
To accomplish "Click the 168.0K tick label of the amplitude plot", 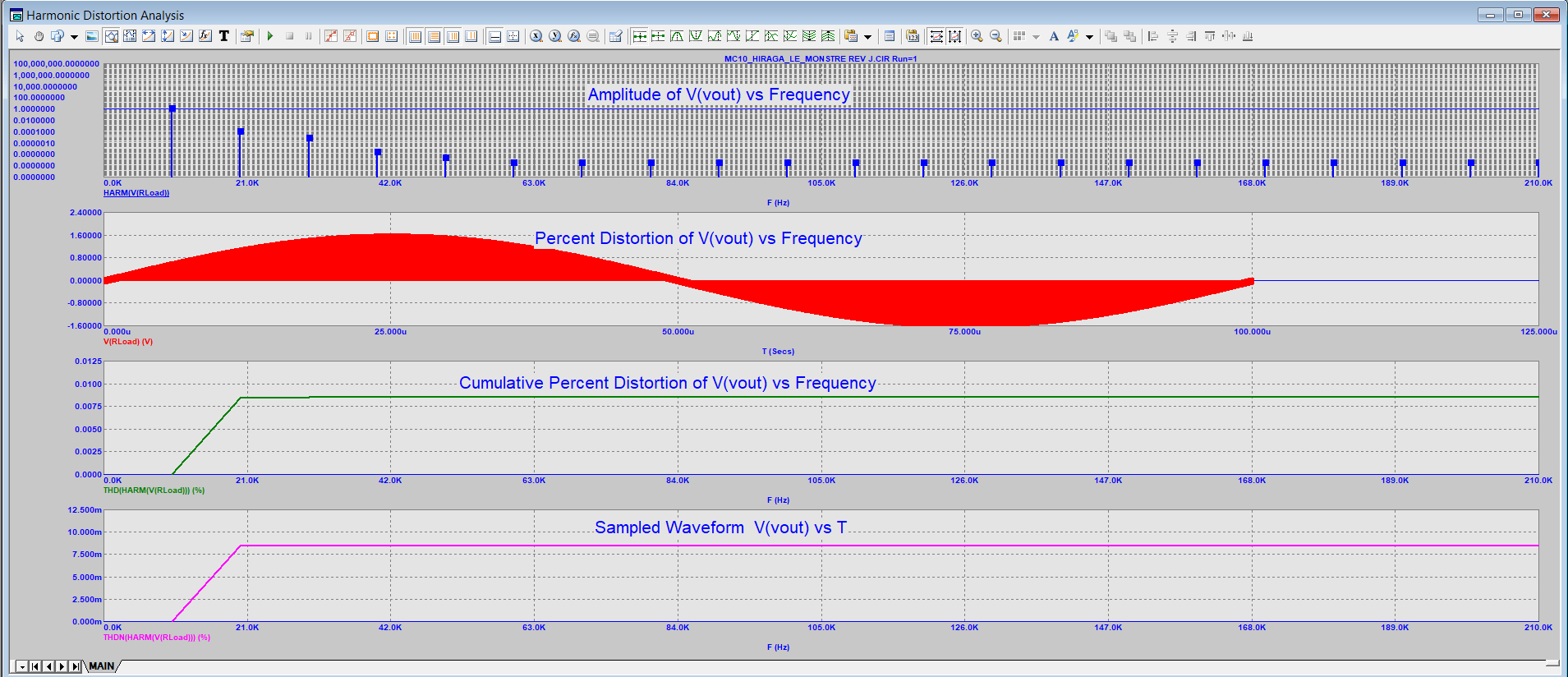I will pos(1252,183).
